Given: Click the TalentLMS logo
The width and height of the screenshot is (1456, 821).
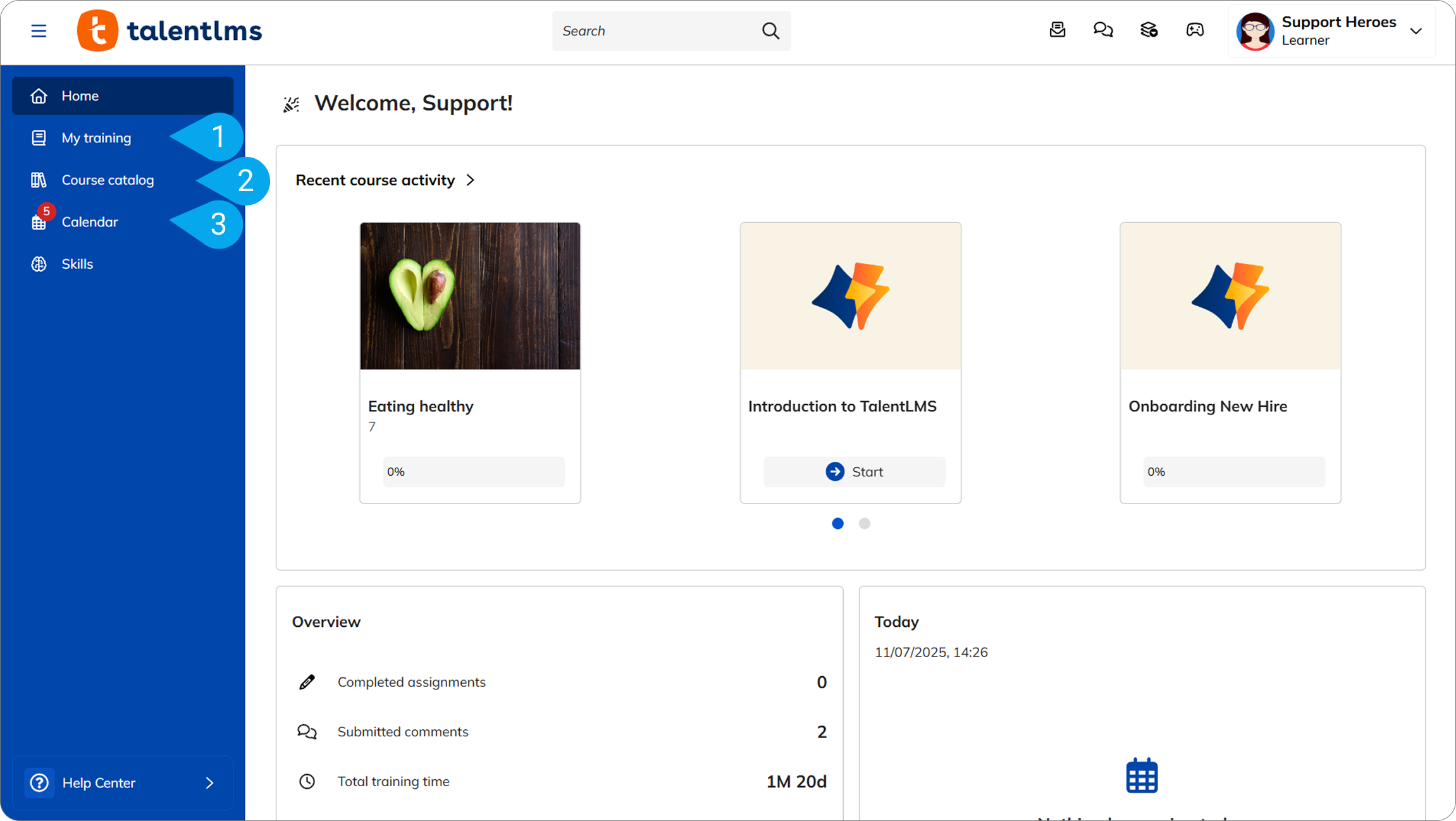Looking at the screenshot, I should tap(170, 30).
